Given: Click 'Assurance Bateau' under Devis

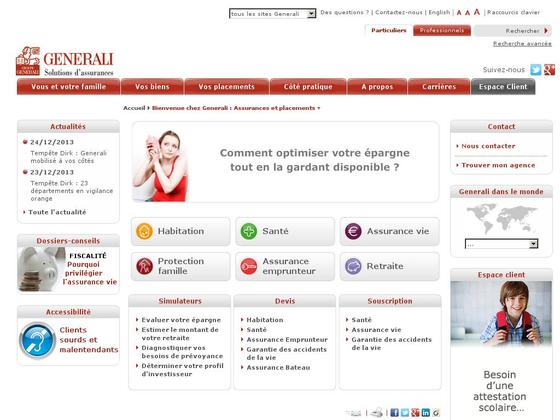Looking at the screenshot, I should [x=278, y=368].
